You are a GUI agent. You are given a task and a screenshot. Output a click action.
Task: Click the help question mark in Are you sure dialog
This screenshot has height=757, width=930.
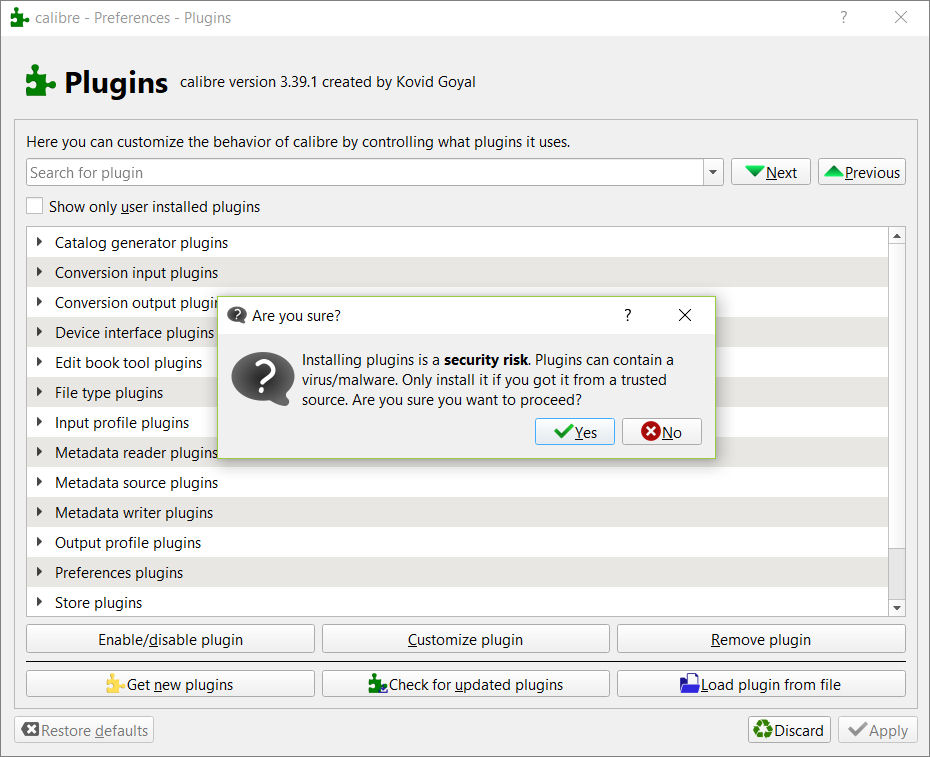tap(628, 315)
